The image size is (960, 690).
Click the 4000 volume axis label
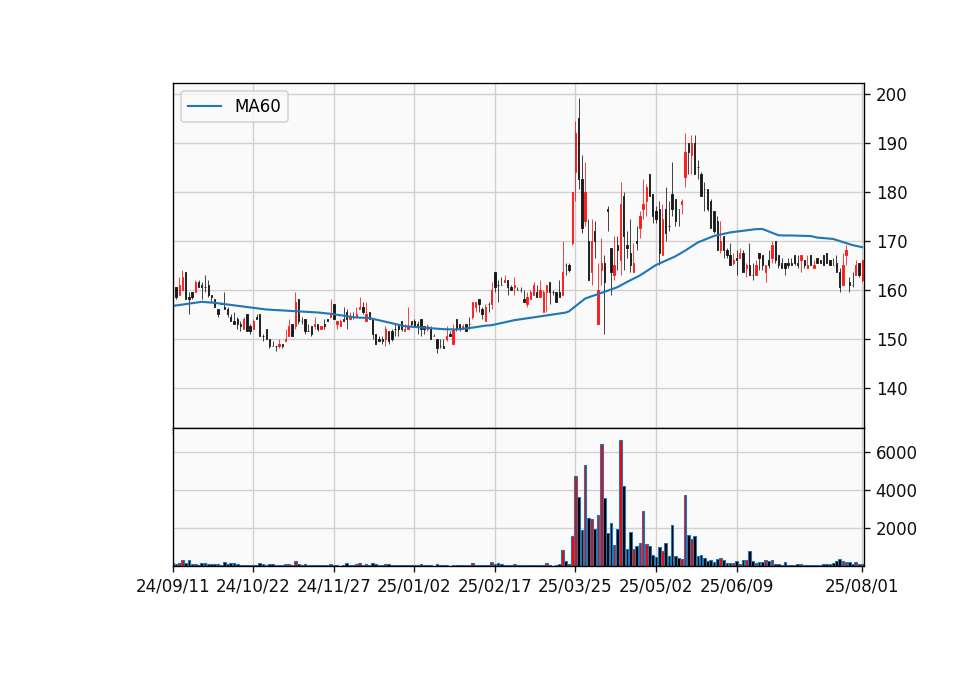pyautogui.click(x=896, y=491)
